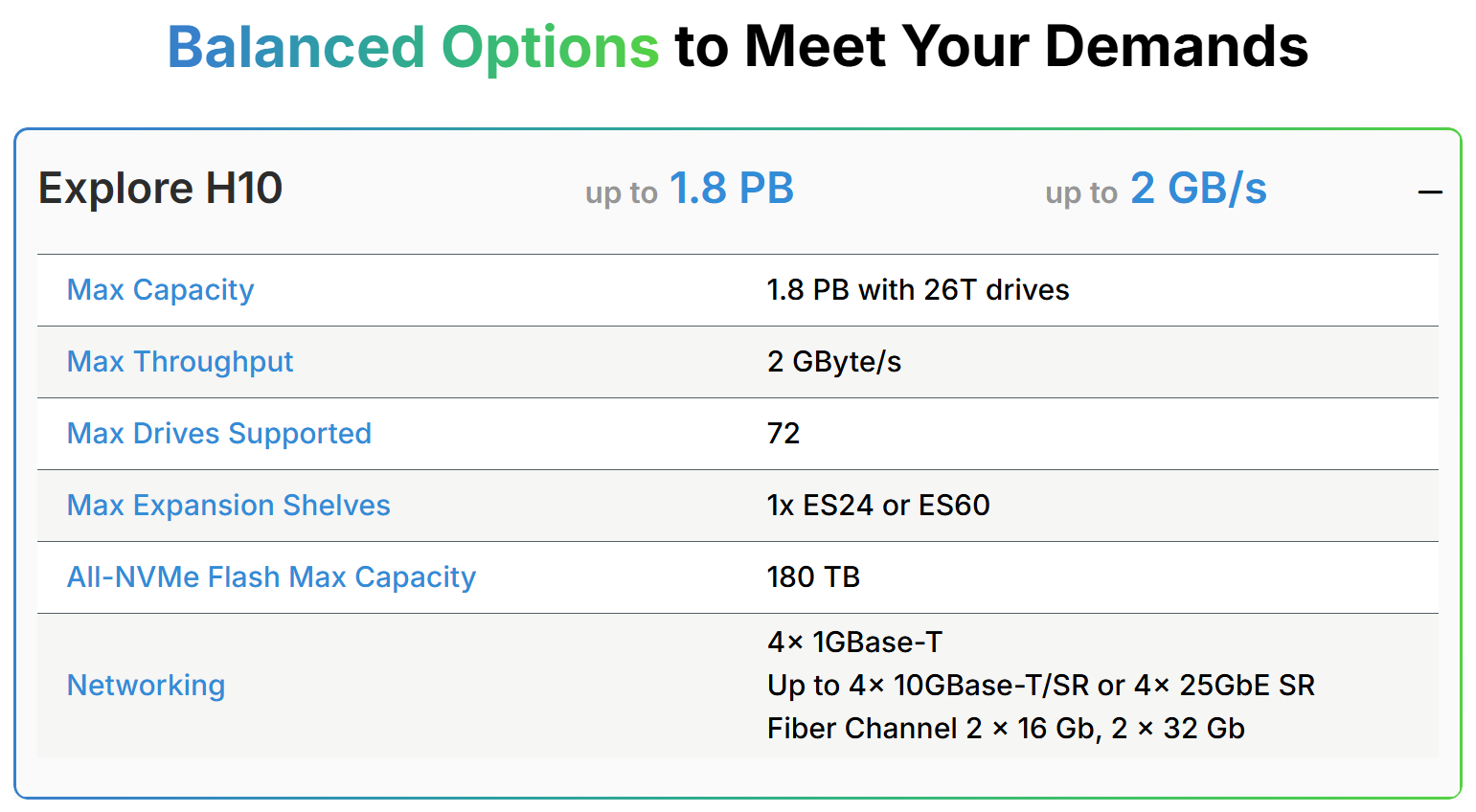Click the 'Fiber Channel 2 × 16 Gb' line
1476x812 pixels.
point(1006,728)
